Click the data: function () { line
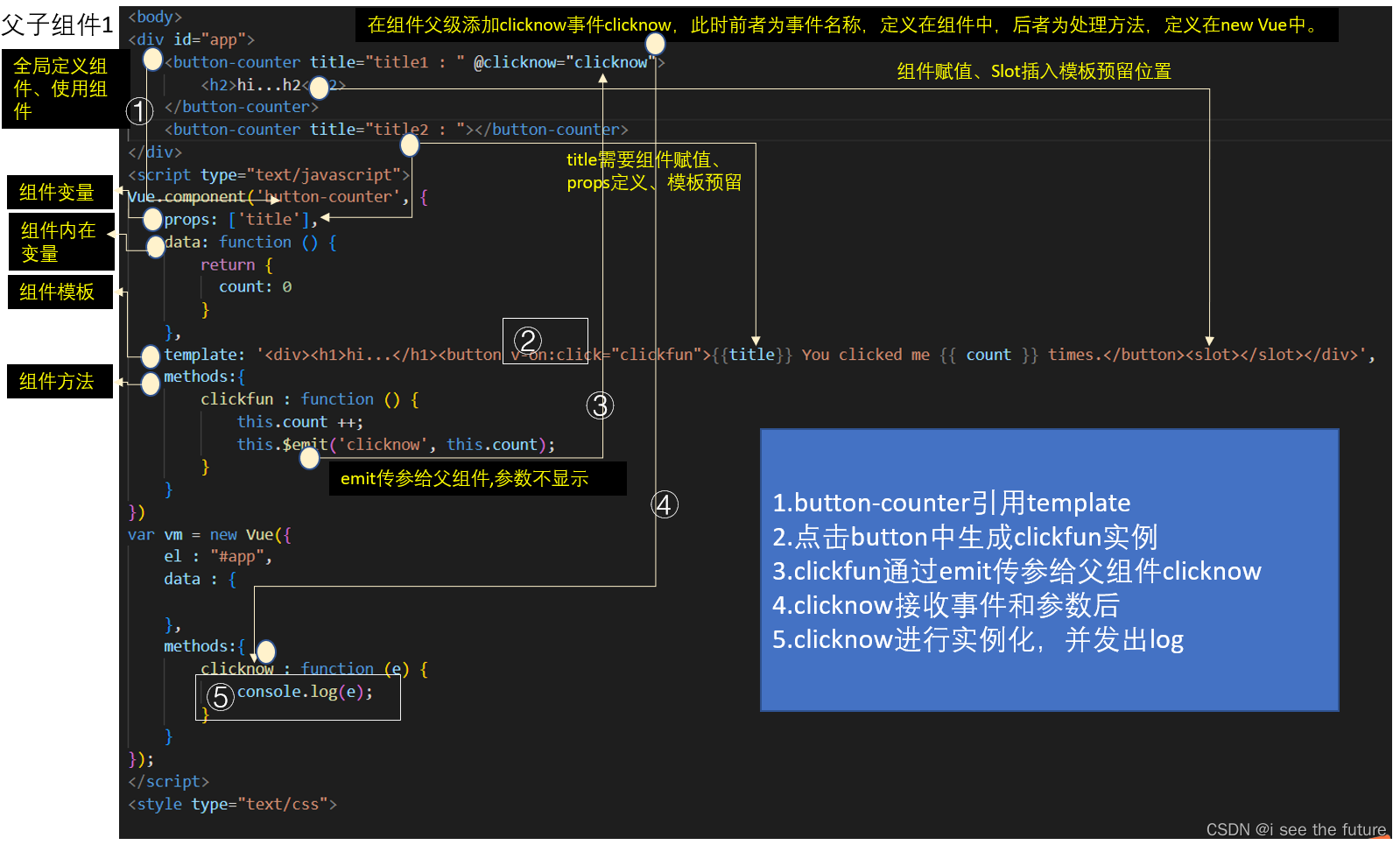The width and height of the screenshot is (1400, 845). click(x=250, y=243)
